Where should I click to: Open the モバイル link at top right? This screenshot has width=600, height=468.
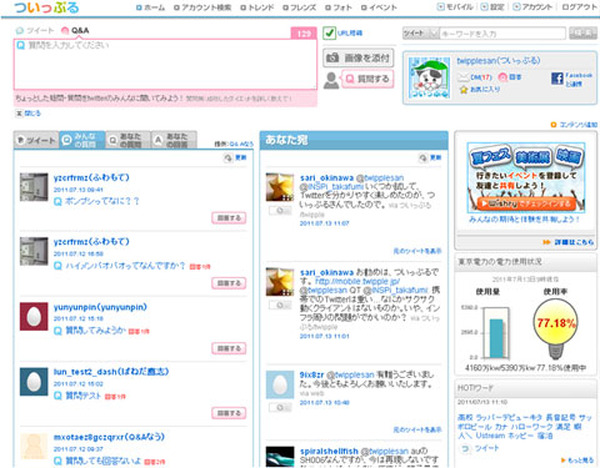[x=455, y=7]
